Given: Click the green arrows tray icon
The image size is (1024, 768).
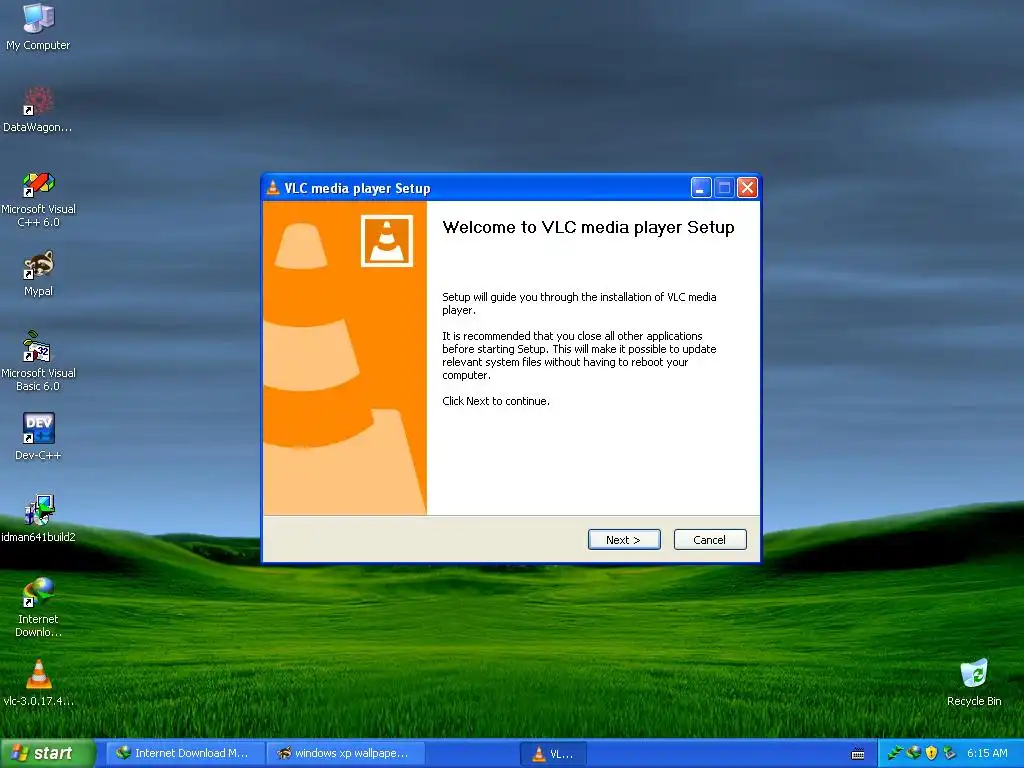Looking at the screenshot, I should (x=895, y=753).
